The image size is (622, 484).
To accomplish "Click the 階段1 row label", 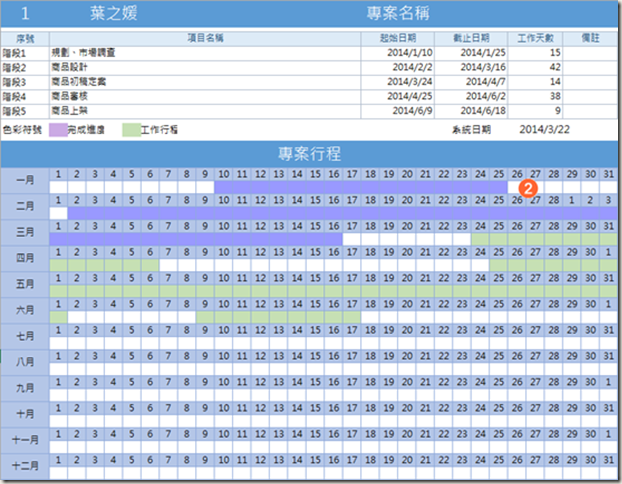I will 14,53.
